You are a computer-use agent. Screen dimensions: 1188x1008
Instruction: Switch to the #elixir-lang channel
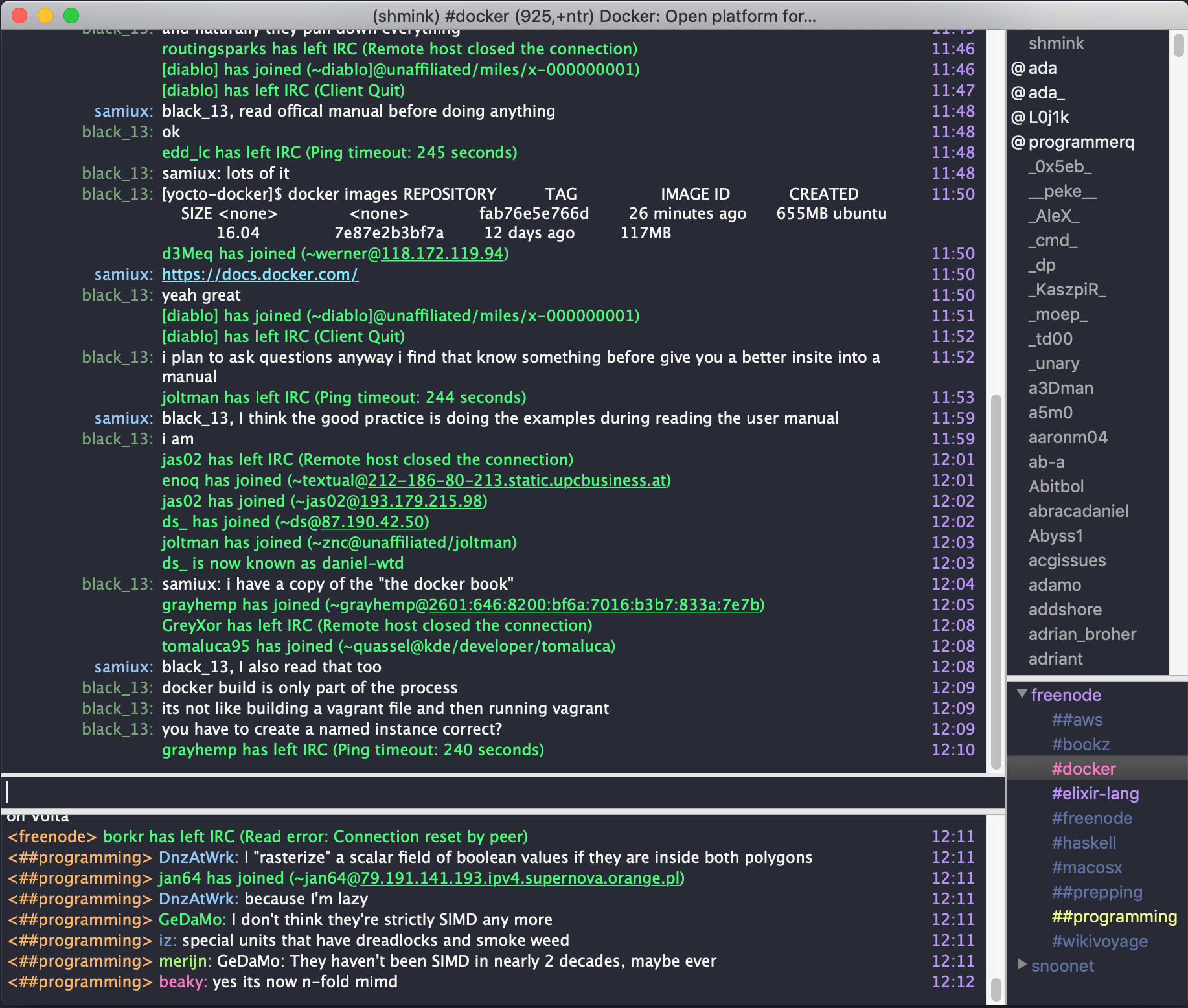(1095, 793)
